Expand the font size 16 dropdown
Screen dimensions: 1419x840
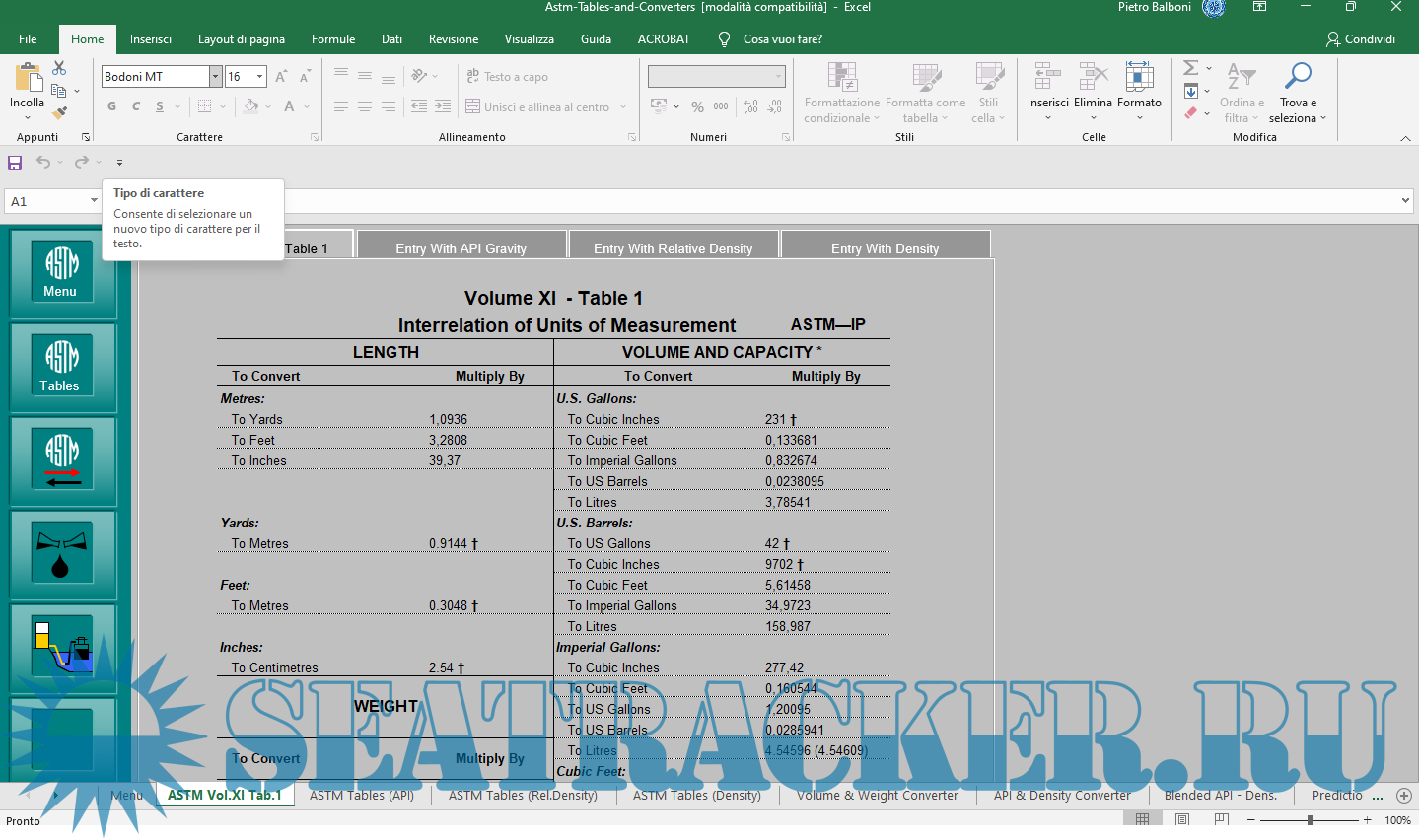tap(260, 77)
